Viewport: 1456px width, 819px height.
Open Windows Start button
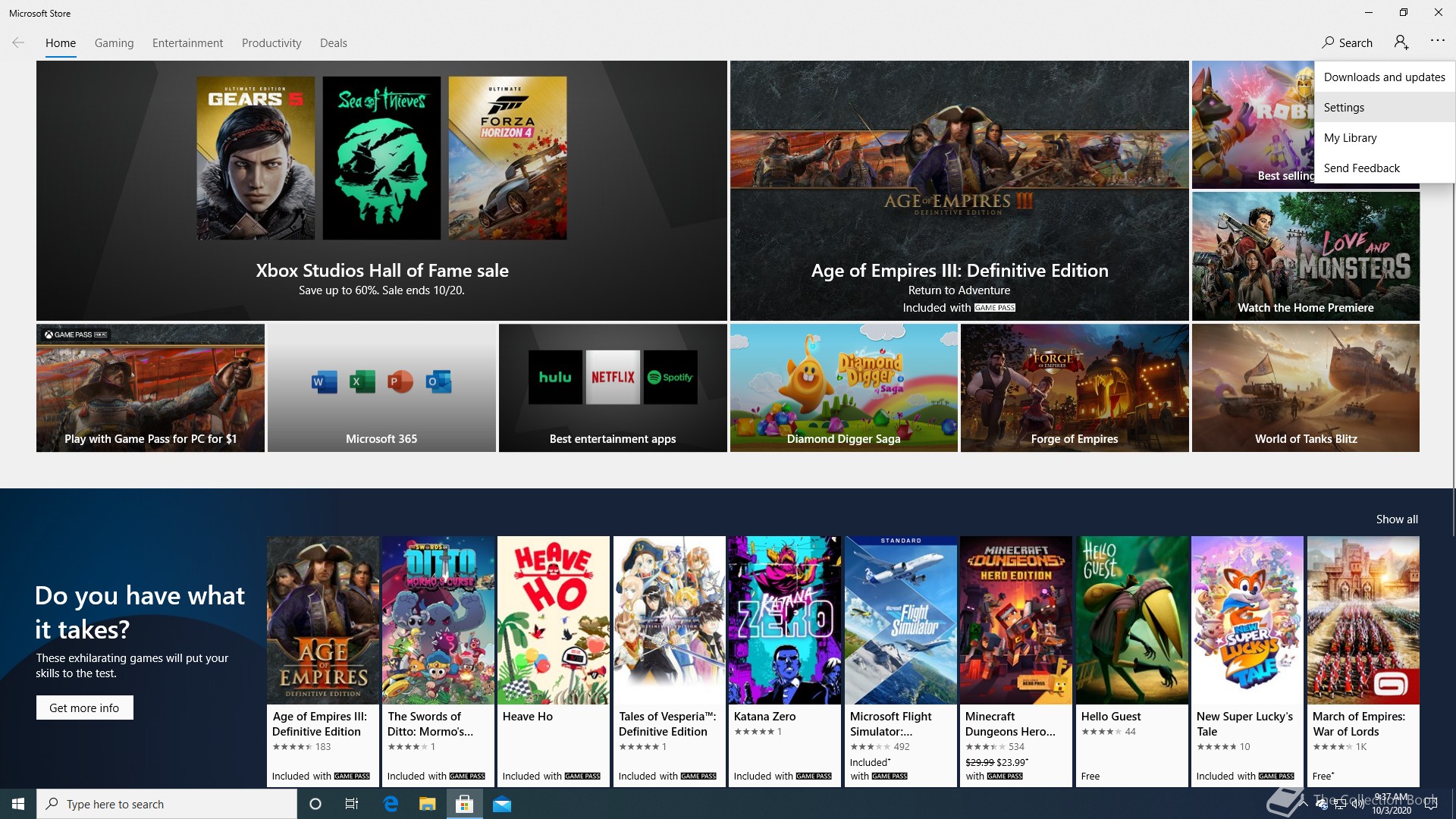[x=18, y=804]
